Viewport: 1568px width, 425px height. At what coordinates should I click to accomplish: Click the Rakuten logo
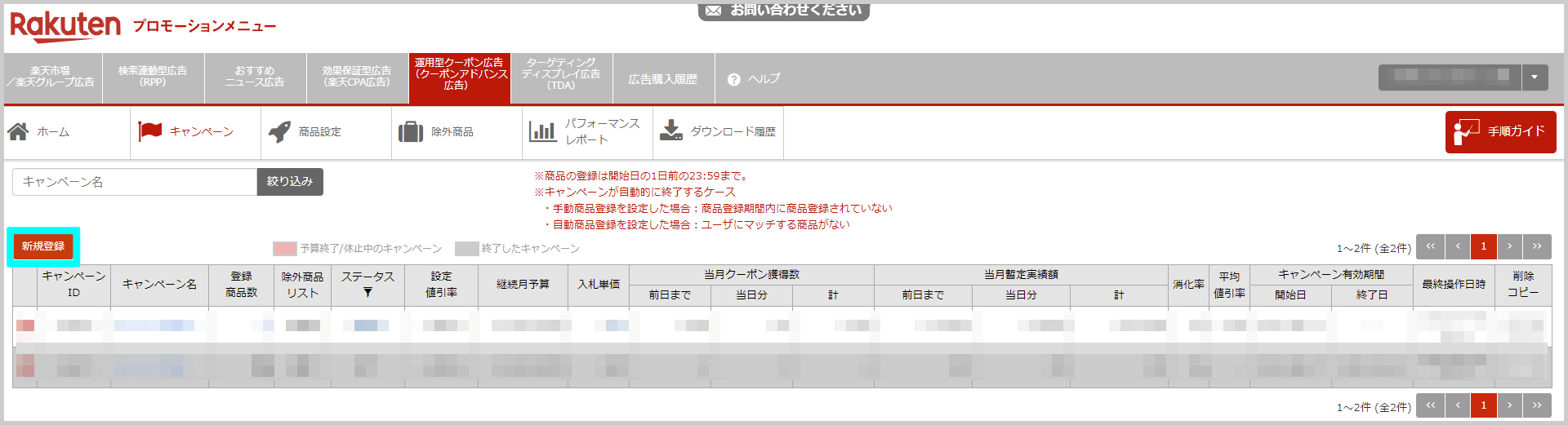65,26
